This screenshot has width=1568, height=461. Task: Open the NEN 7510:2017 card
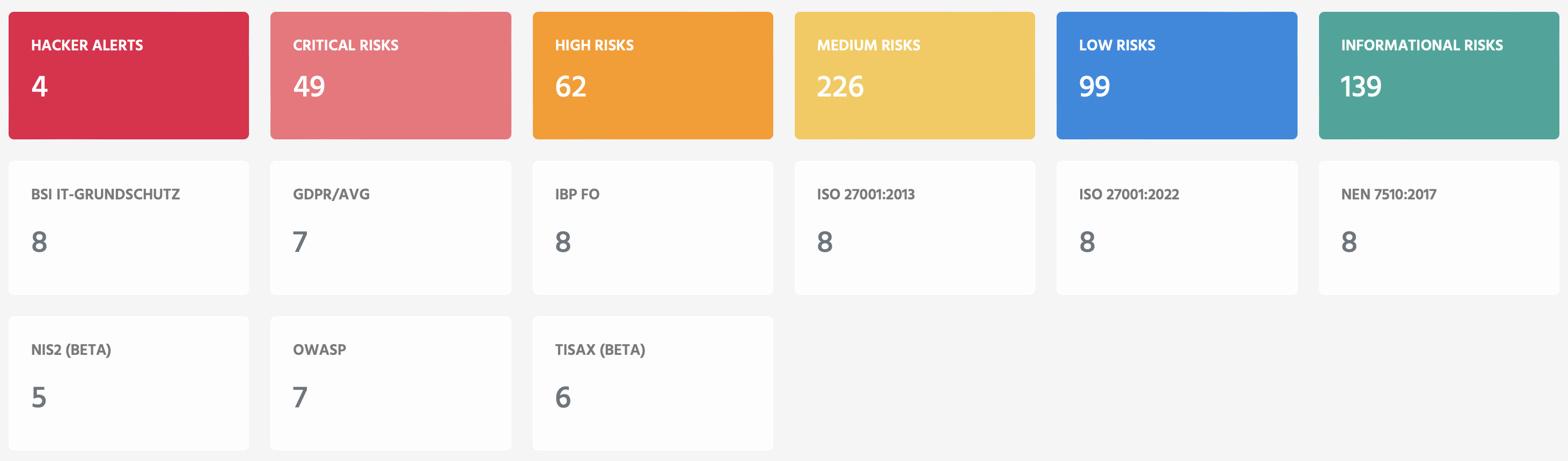[1439, 228]
